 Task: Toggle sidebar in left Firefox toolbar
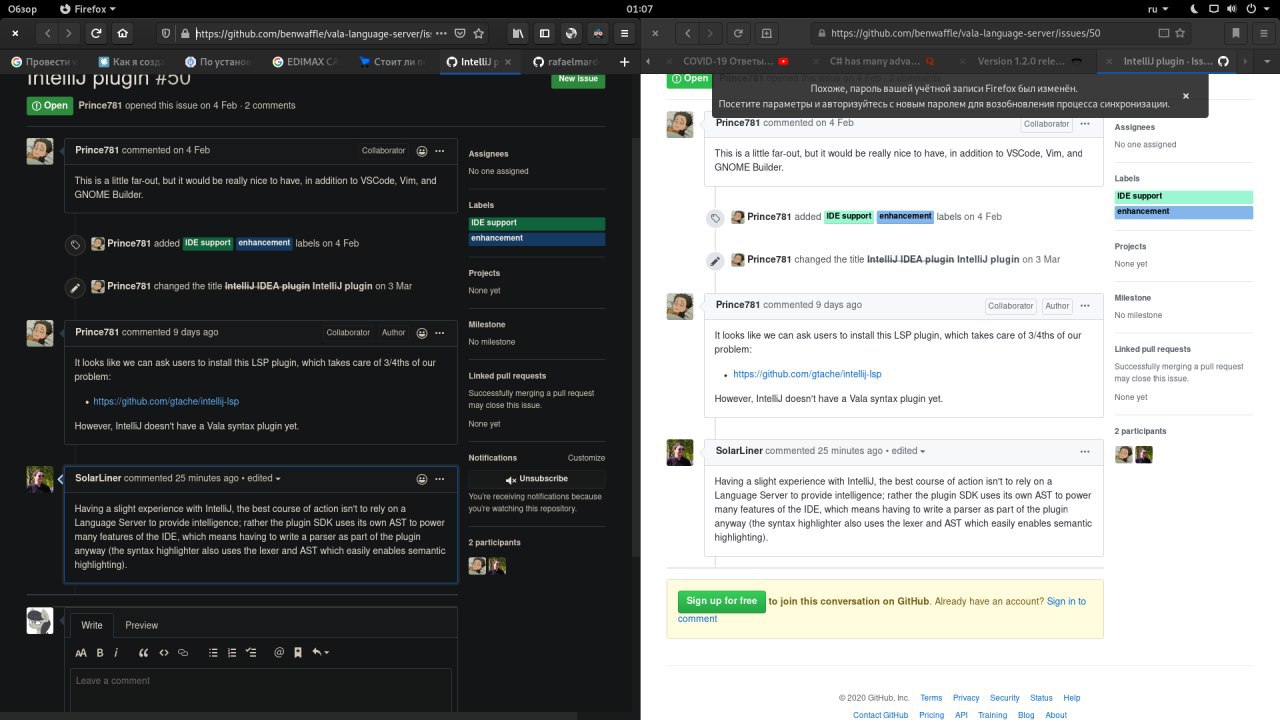pyautogui.click(x=545, y=33)
